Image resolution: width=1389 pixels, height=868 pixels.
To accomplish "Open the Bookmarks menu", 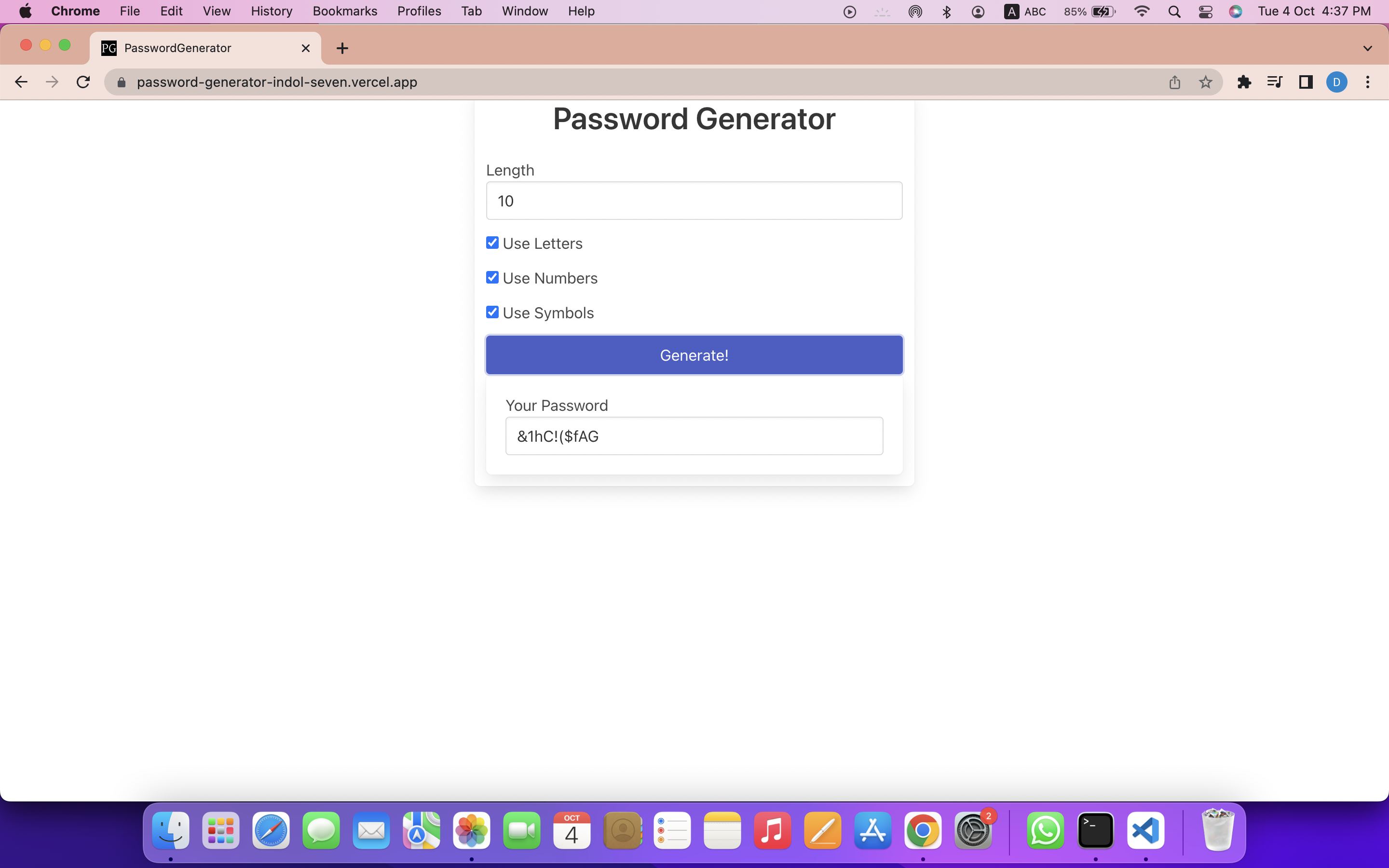I will pyautogui.click(x=345, y=12).
